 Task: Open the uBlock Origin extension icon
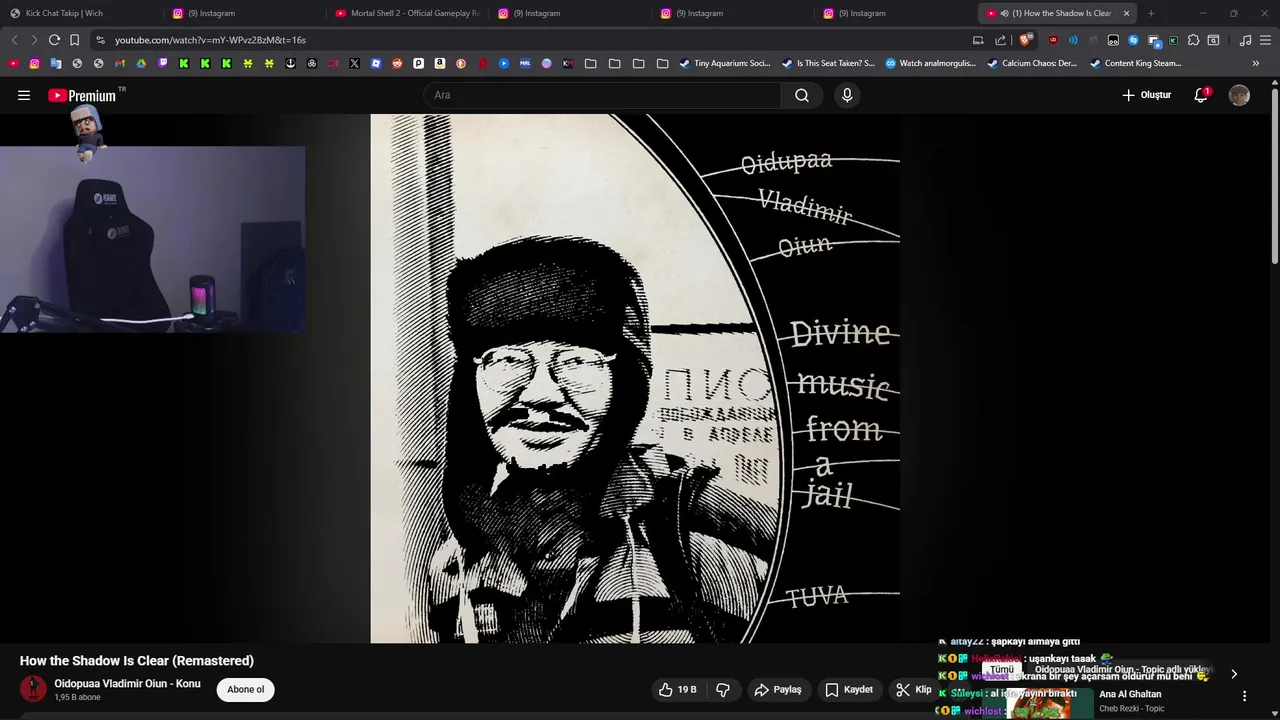tap(1053, 40)
